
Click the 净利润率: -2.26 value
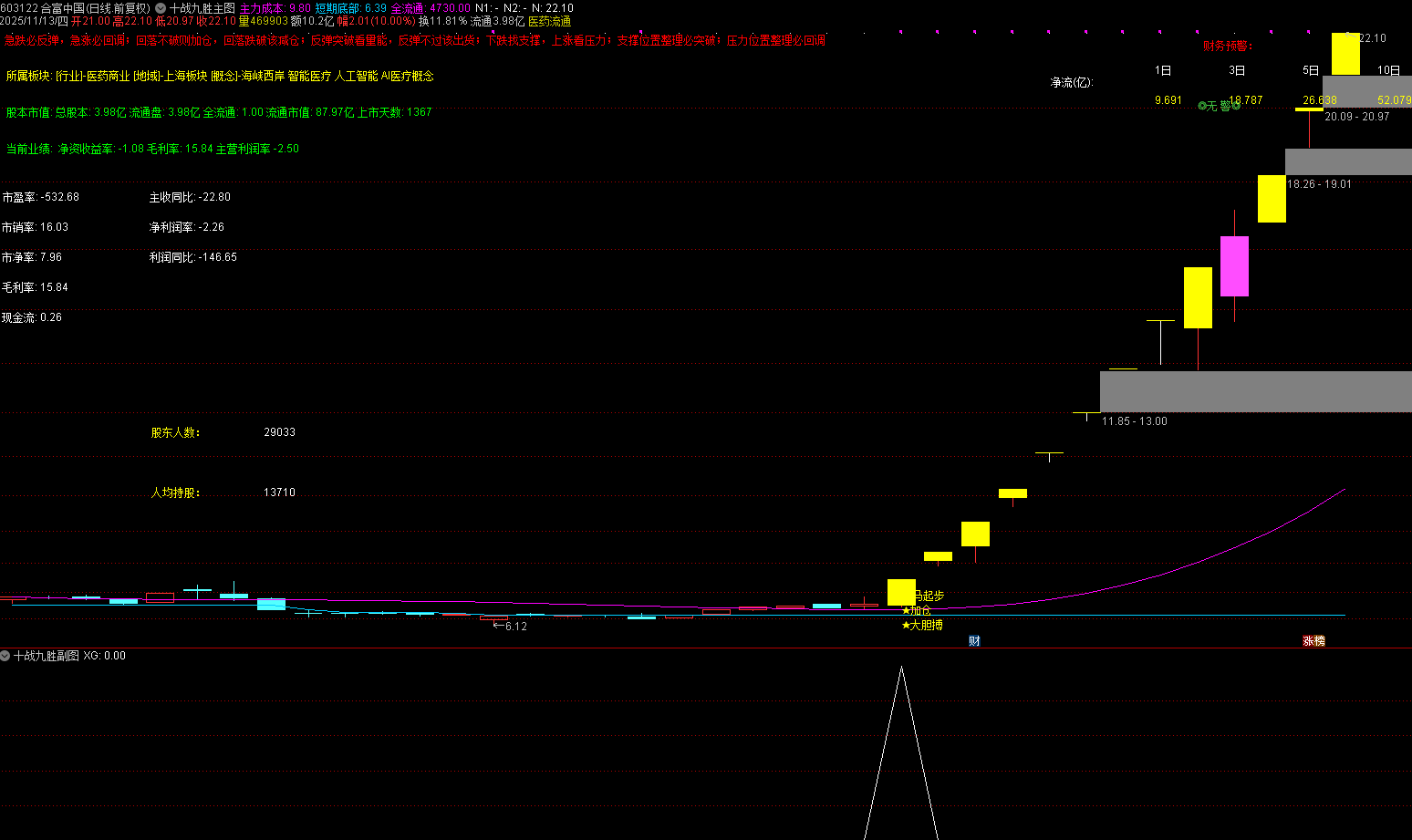click(187, 227)
